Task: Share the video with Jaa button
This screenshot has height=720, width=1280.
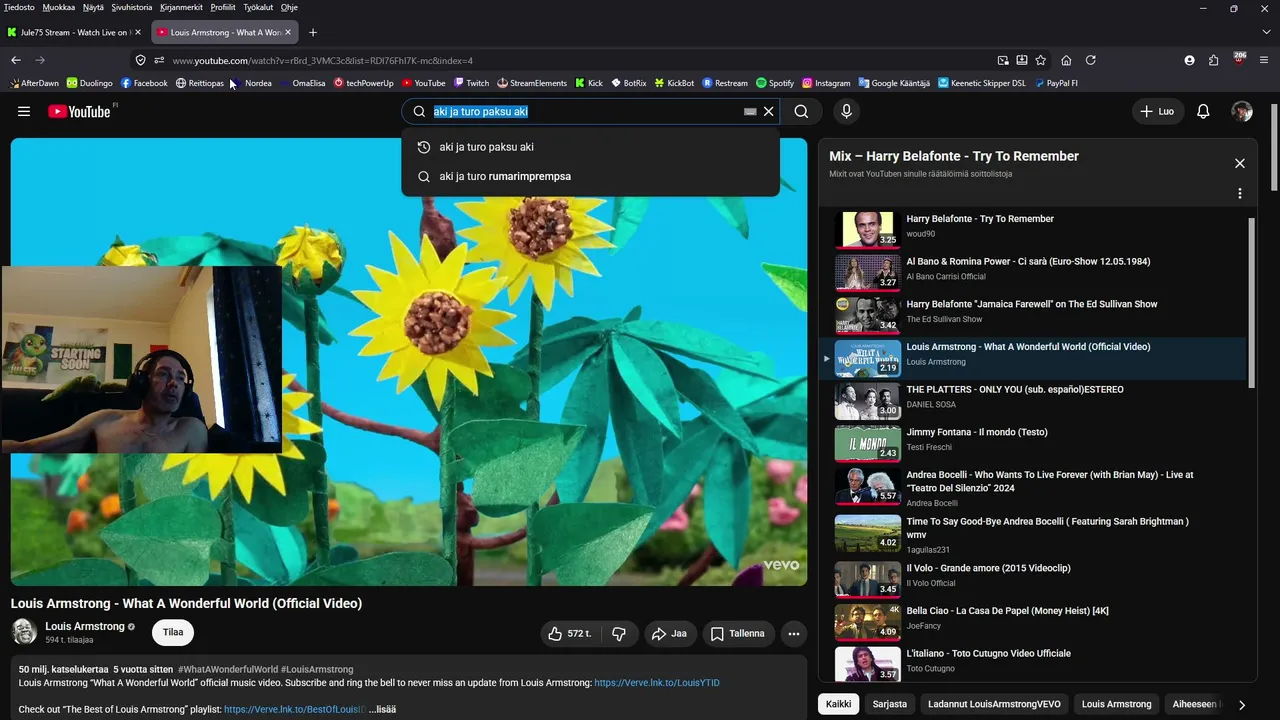Action: [x=669, y=633]
